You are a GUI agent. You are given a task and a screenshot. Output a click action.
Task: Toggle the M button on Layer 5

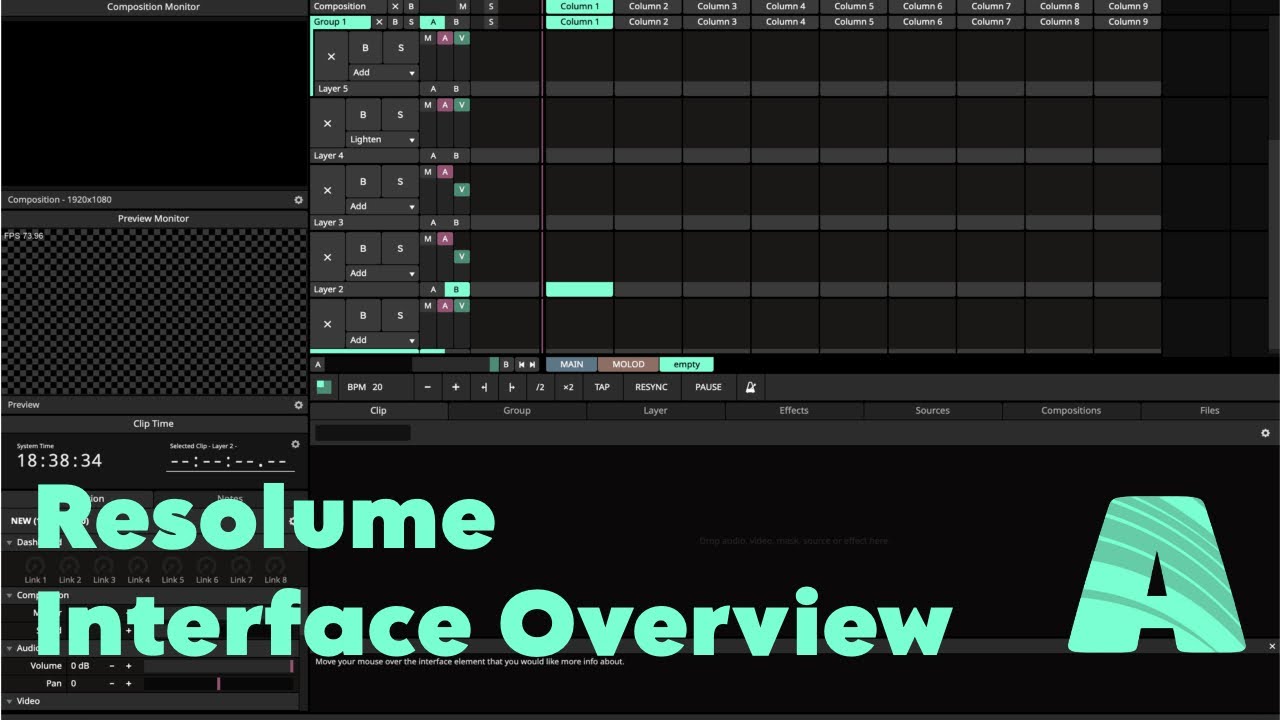coord(428,38)
